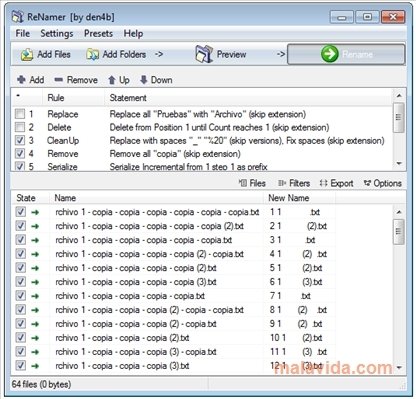This screenshot has width=416, height=399.
Task: Click the rules list scrollbar thumb
Action: point(399,117)
